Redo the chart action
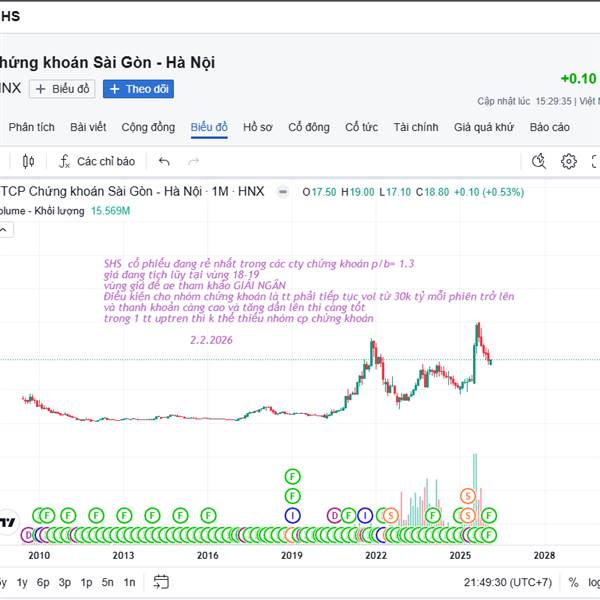The image size is (600, 600). (194, 161)
